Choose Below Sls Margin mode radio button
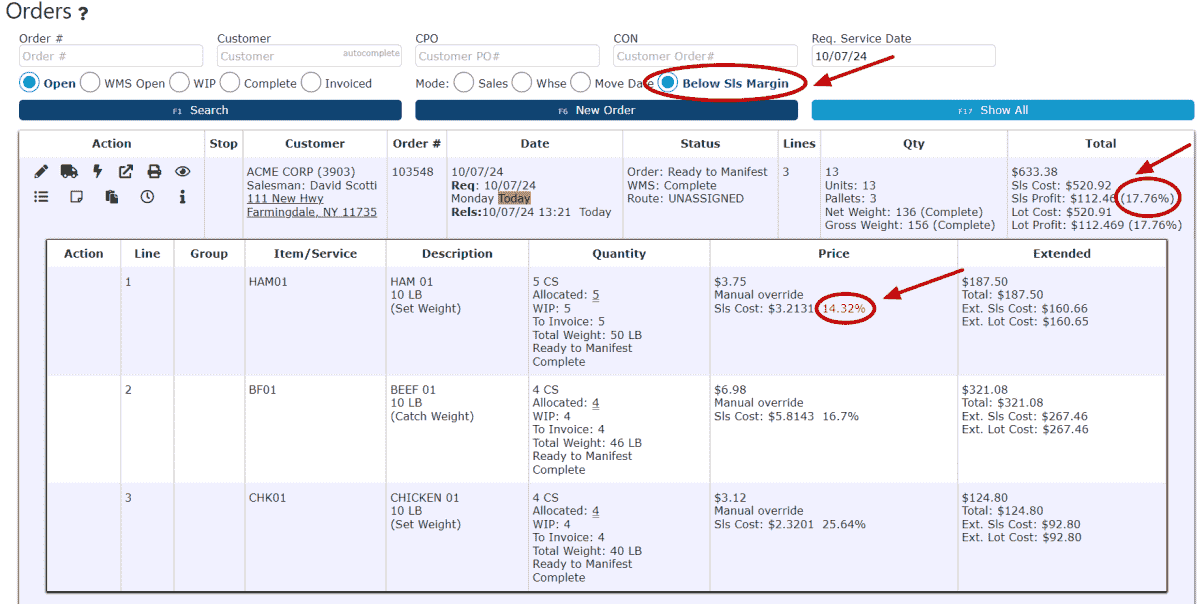1200x604 pixels. tap(667, 83)
